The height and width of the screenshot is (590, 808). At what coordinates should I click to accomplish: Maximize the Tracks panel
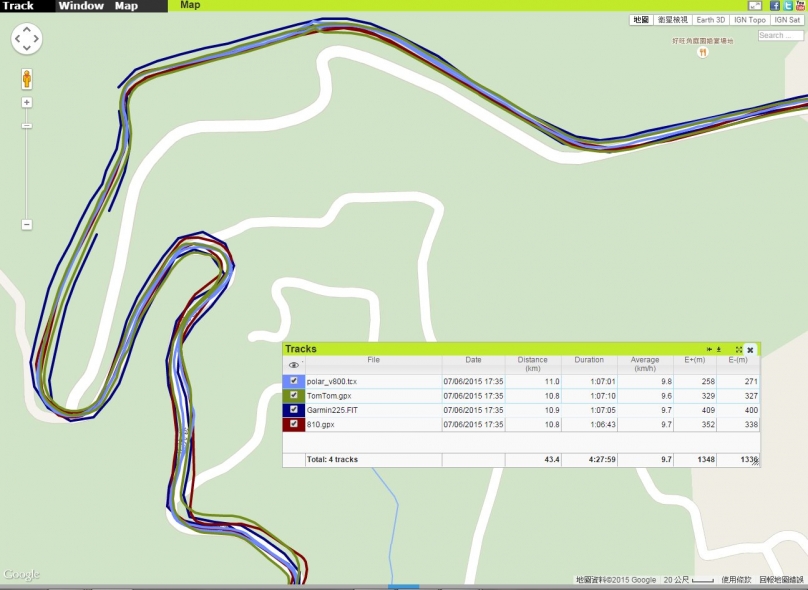(x=738, y=350)
